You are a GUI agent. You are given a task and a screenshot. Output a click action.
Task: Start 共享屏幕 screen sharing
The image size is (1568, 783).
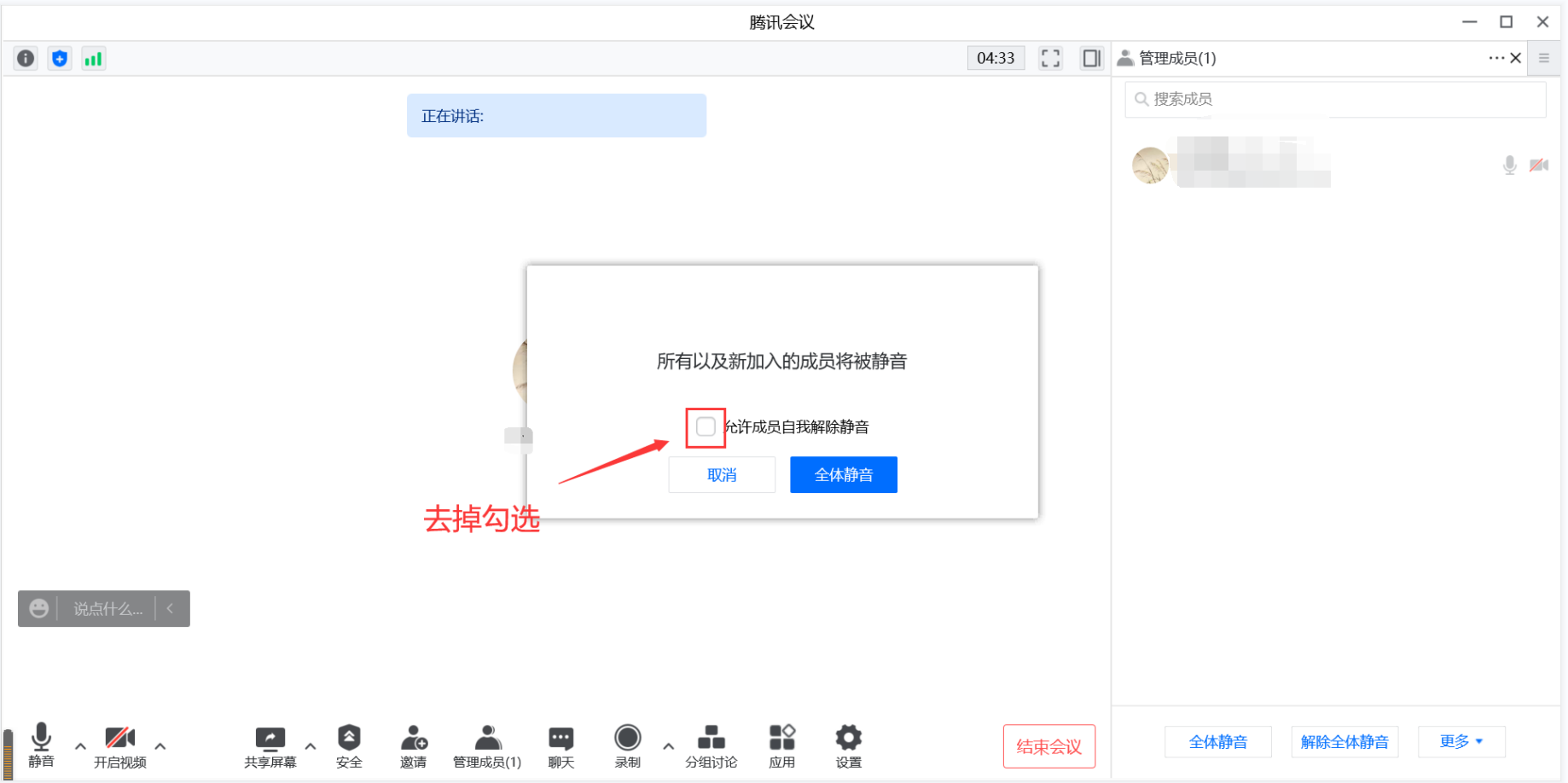point(270,746)
